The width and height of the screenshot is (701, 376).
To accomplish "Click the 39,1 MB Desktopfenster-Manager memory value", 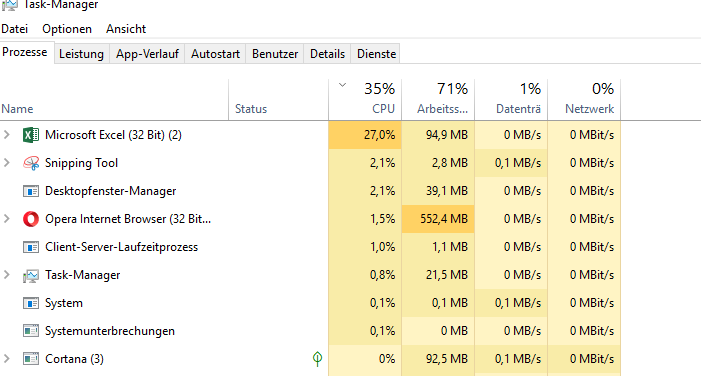I will (x=447, y=191).
